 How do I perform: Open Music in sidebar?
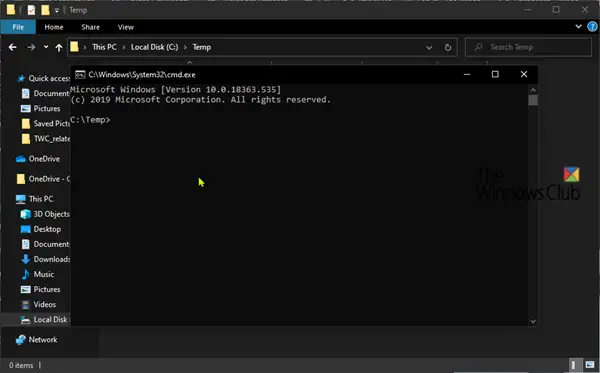37,274
